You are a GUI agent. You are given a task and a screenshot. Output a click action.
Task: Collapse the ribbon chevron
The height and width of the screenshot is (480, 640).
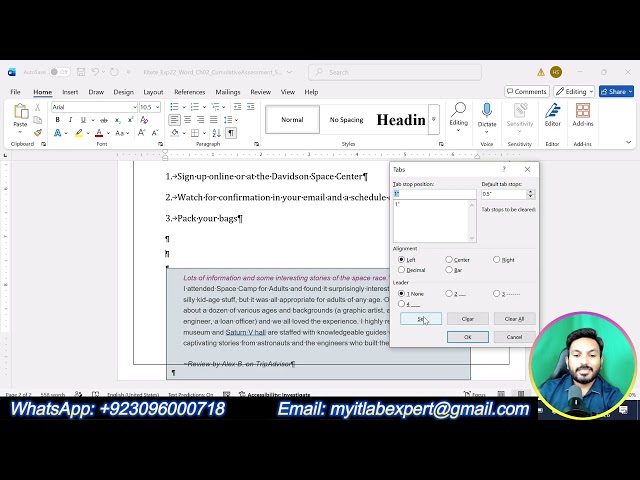(x=629, y=142)
